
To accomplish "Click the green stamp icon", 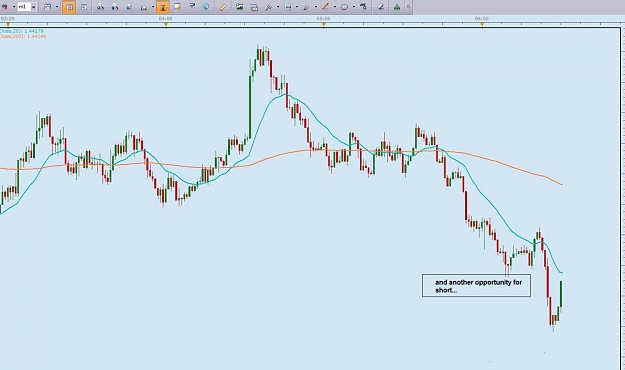I will click(397, 7).
